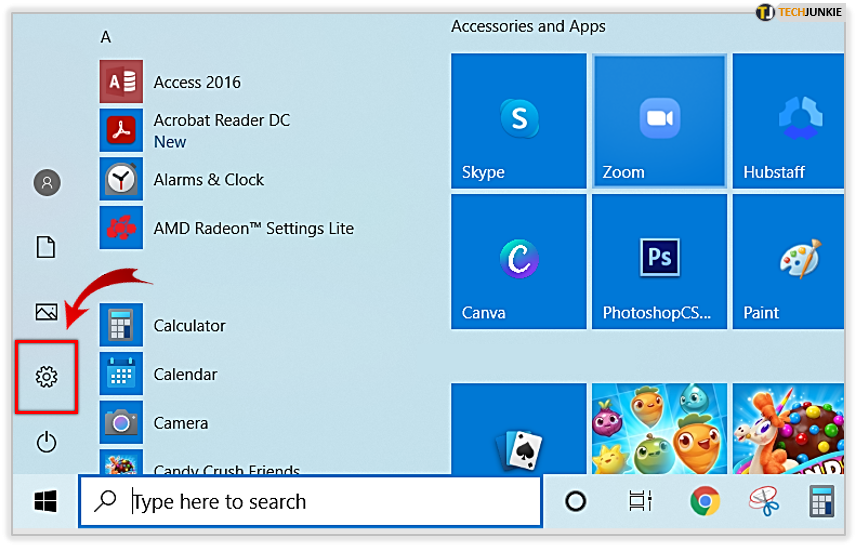
Task: Click the magnifier icon in search box
Action: point(105,501)
